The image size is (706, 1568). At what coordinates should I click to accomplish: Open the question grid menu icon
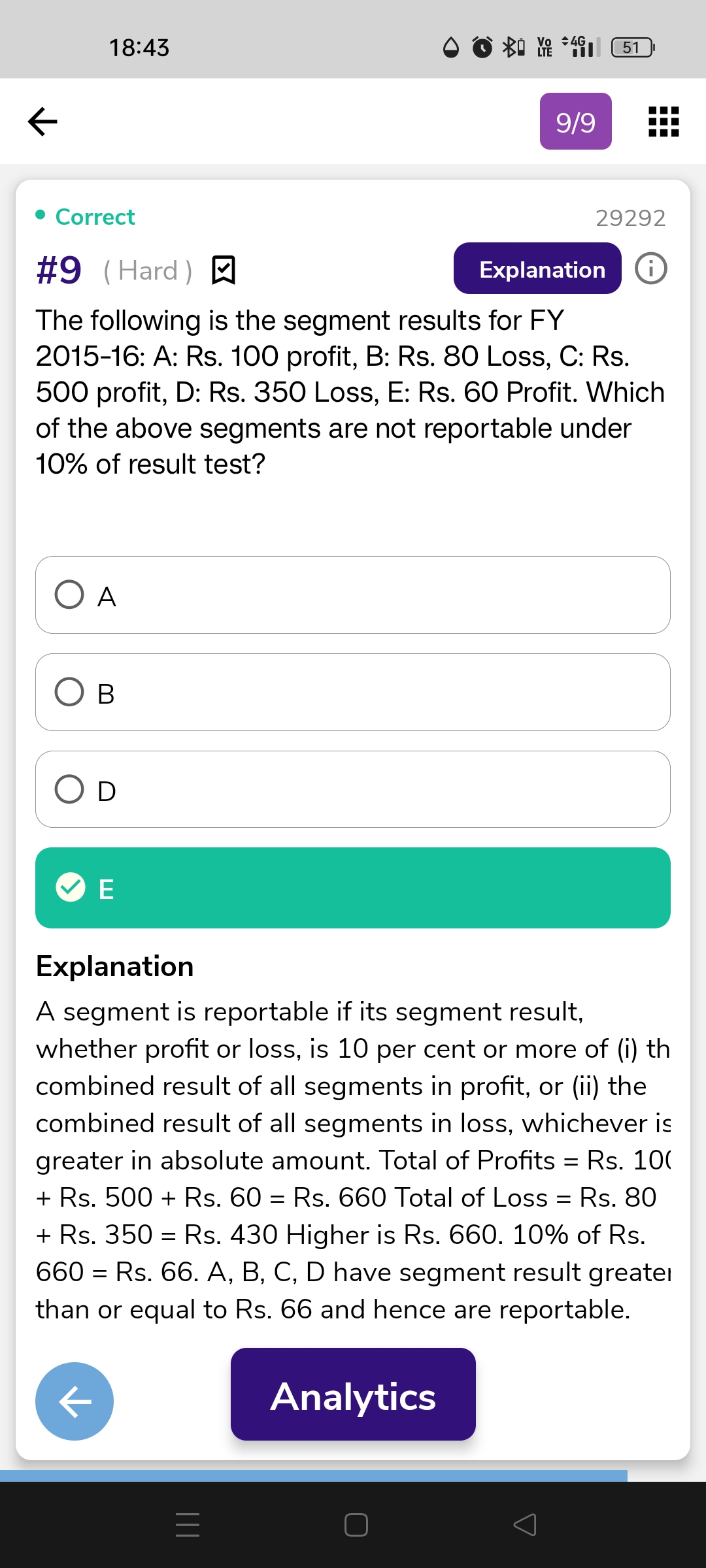(664, 122)
